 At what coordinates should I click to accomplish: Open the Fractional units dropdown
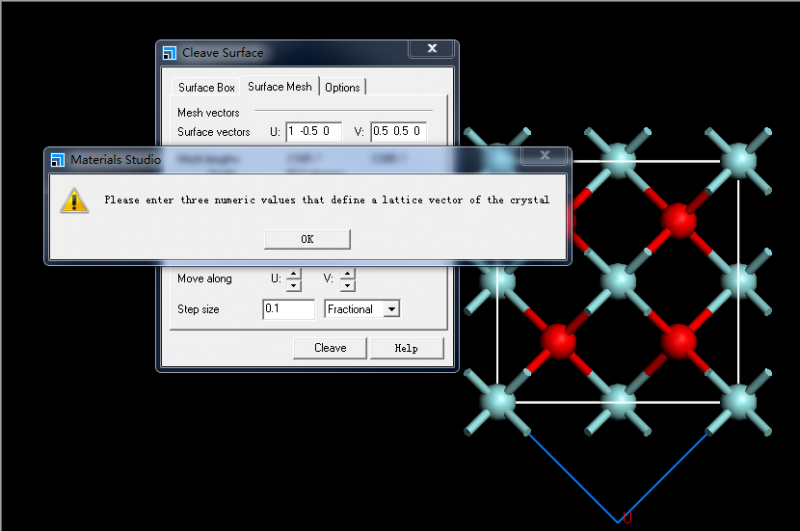[x=391, y=309]
